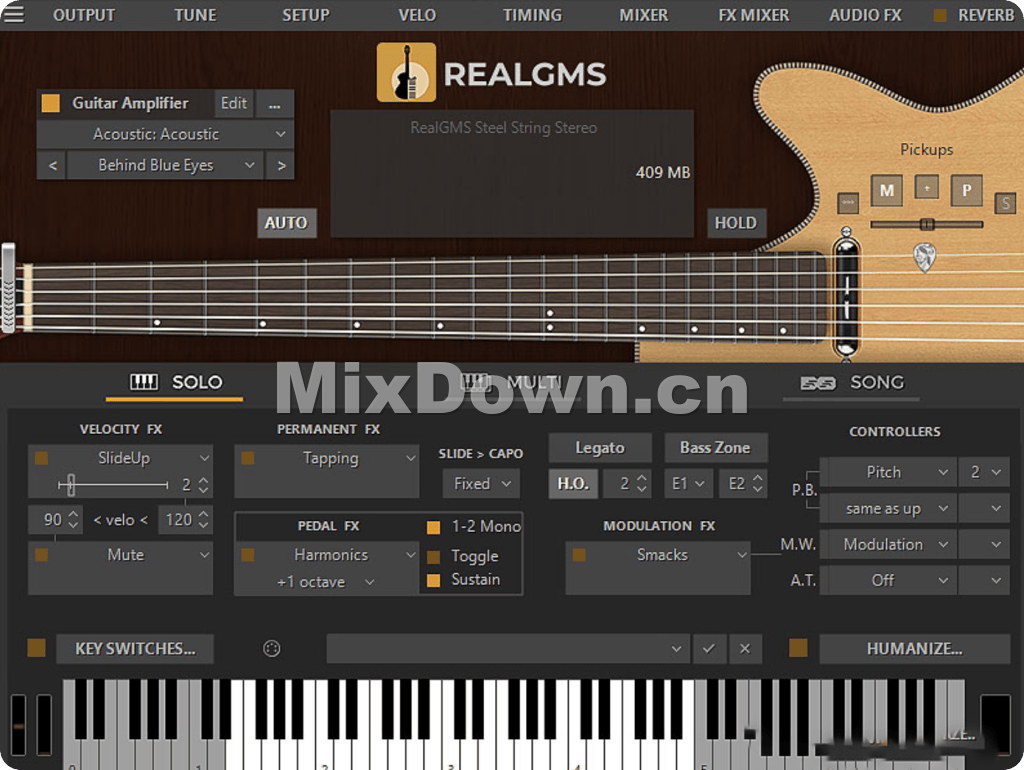The width and height of the screenshot is (1024, 770).
Task: Open the A.T. Off dropdown
Action: [889, 581]
